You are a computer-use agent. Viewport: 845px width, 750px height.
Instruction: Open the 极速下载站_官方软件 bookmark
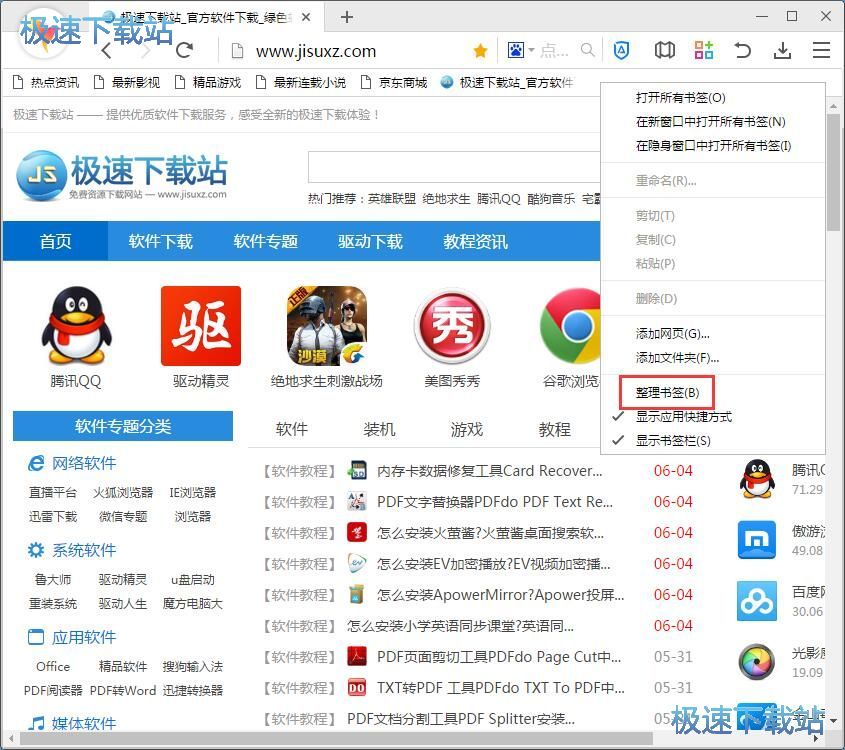(507, 82)
